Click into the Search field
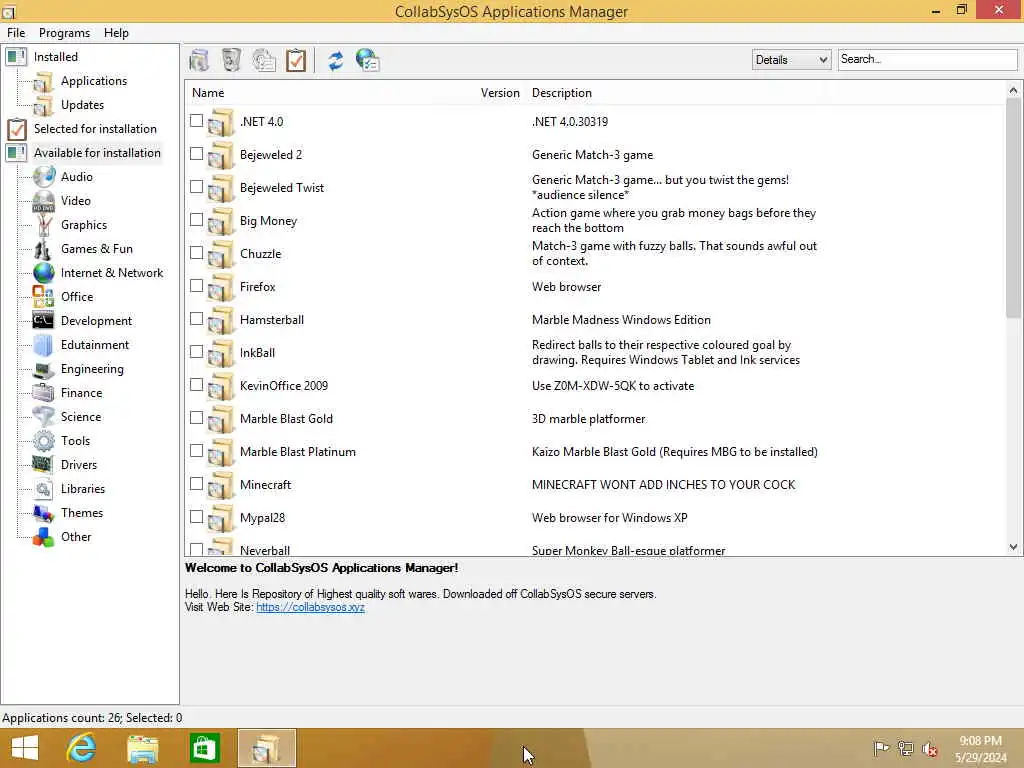 pyautogui.click(x=927, y=59)
